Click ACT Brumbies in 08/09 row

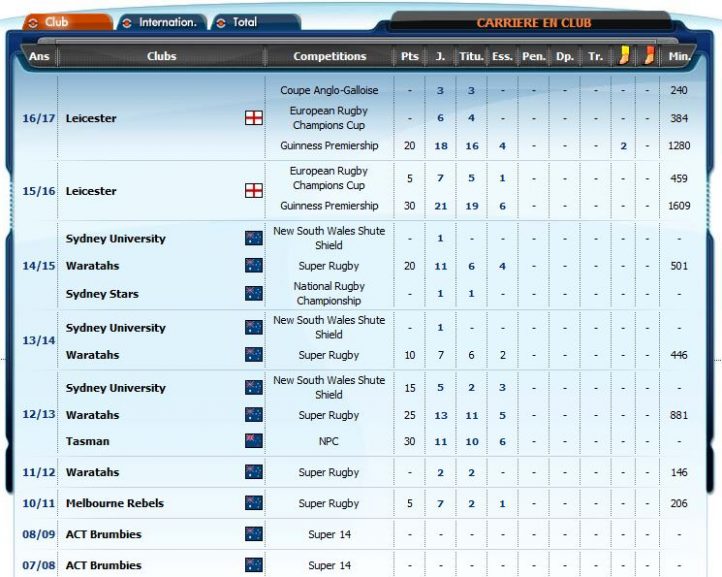pos(104,534)
